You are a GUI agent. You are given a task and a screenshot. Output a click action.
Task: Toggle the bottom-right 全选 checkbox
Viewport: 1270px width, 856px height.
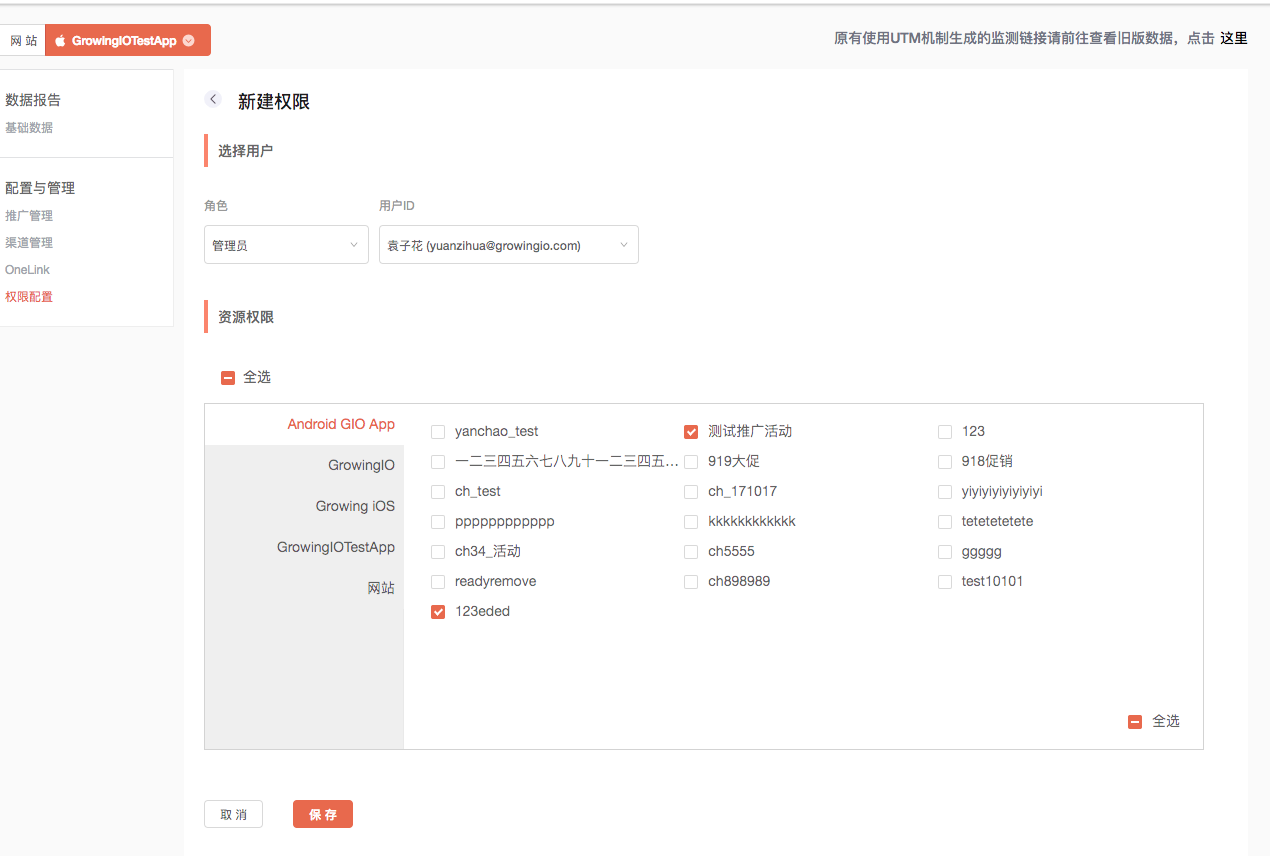(1135, 722)
